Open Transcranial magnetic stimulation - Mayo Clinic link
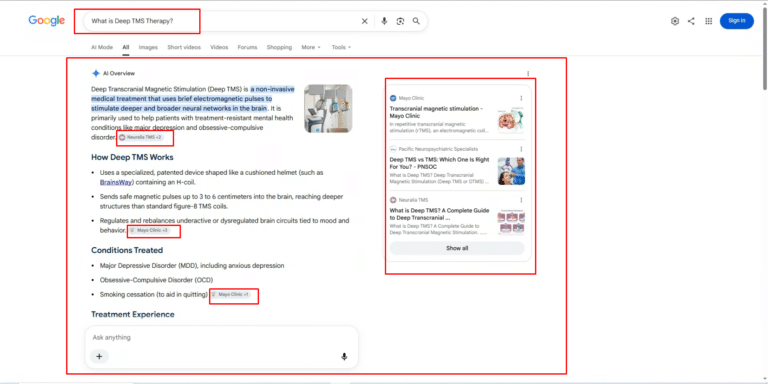Image resolution: width=768 pixels, height=384 pixels. [436, 112]
